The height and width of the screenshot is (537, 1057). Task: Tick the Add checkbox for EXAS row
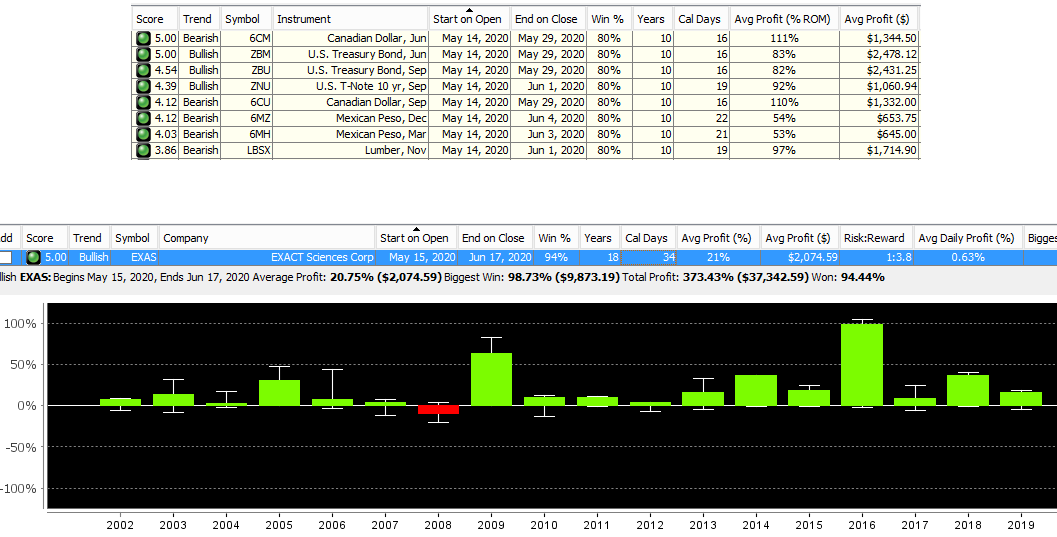tap(5, 257)
